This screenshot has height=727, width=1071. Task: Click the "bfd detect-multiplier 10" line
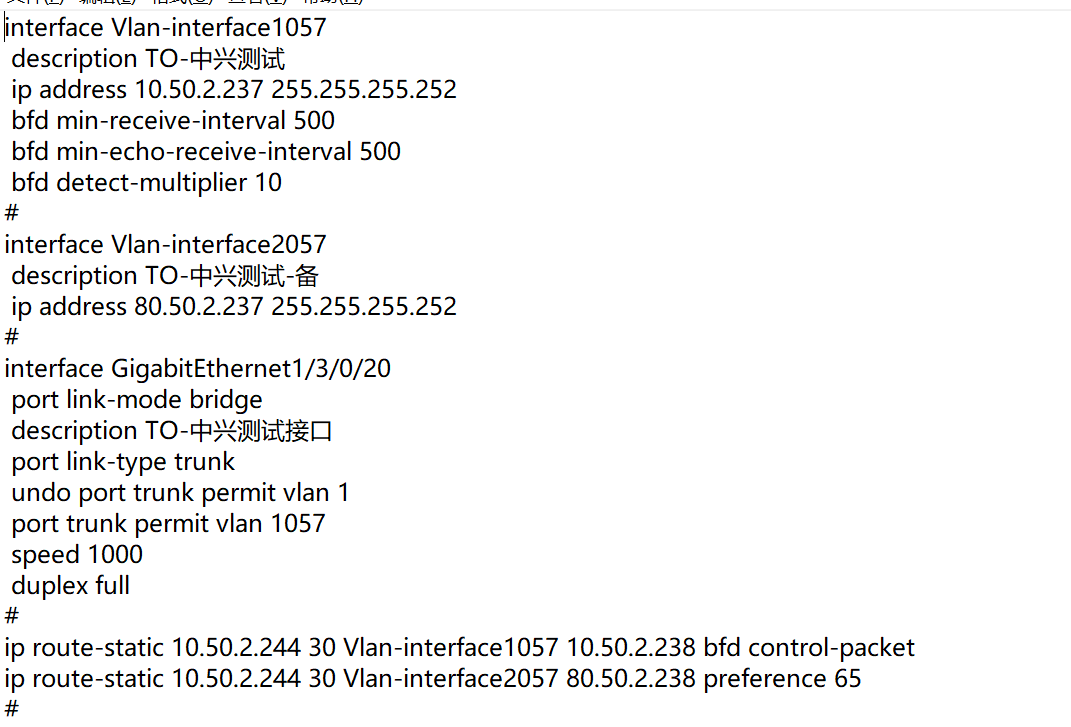tap(147, 183)
